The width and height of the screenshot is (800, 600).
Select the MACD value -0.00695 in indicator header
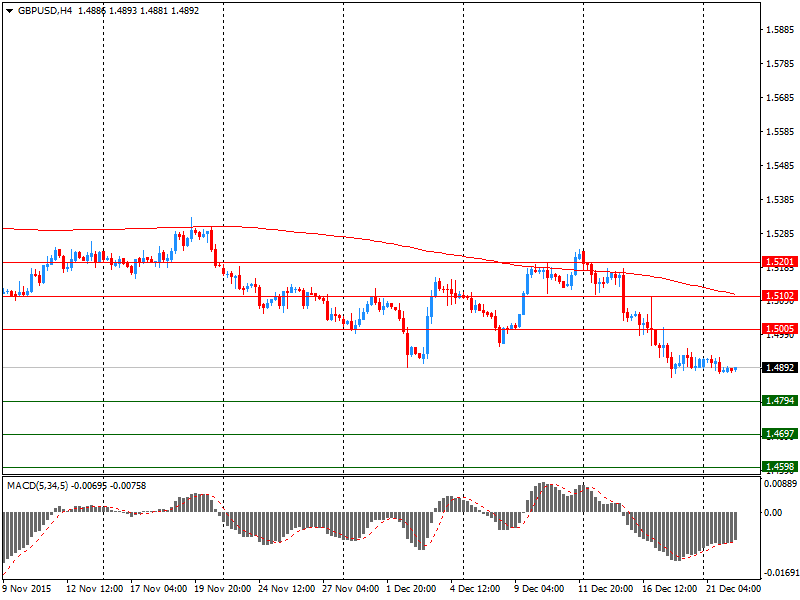pos(89,486)
